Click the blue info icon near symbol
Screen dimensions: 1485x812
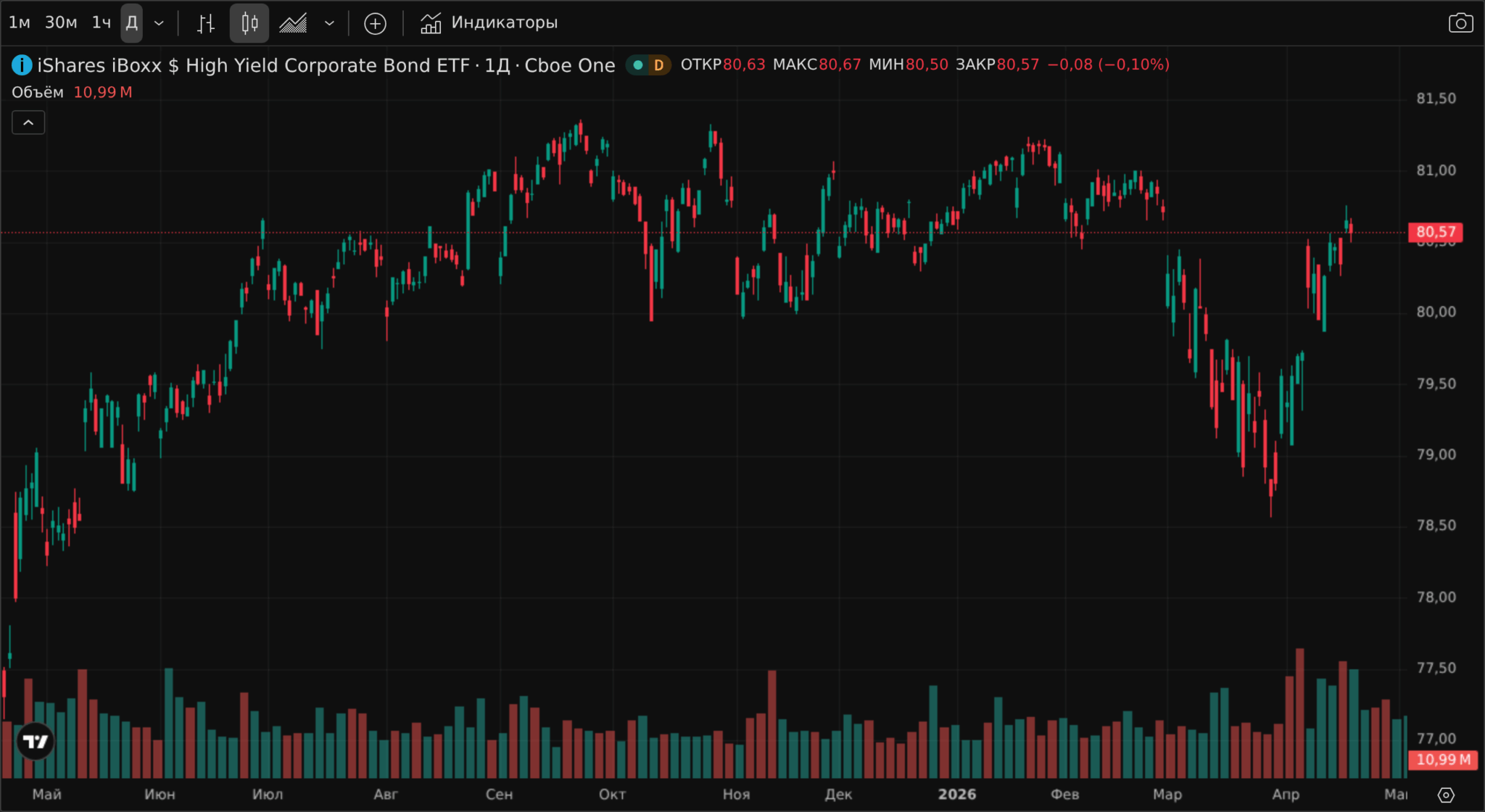pyautogui.click(x=22, y=65)
